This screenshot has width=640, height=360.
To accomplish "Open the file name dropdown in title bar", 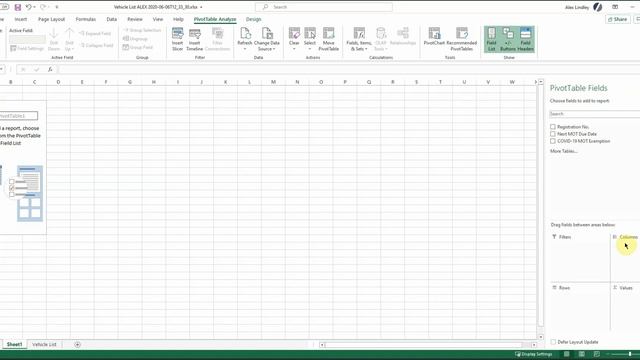I will tap(201, 7).
